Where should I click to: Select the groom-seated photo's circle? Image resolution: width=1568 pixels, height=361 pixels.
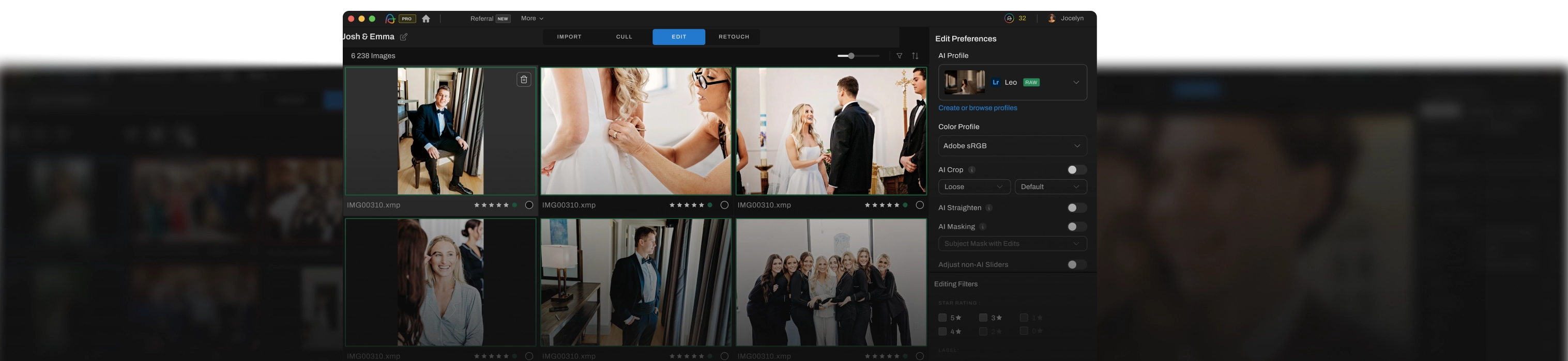(529, 206)
